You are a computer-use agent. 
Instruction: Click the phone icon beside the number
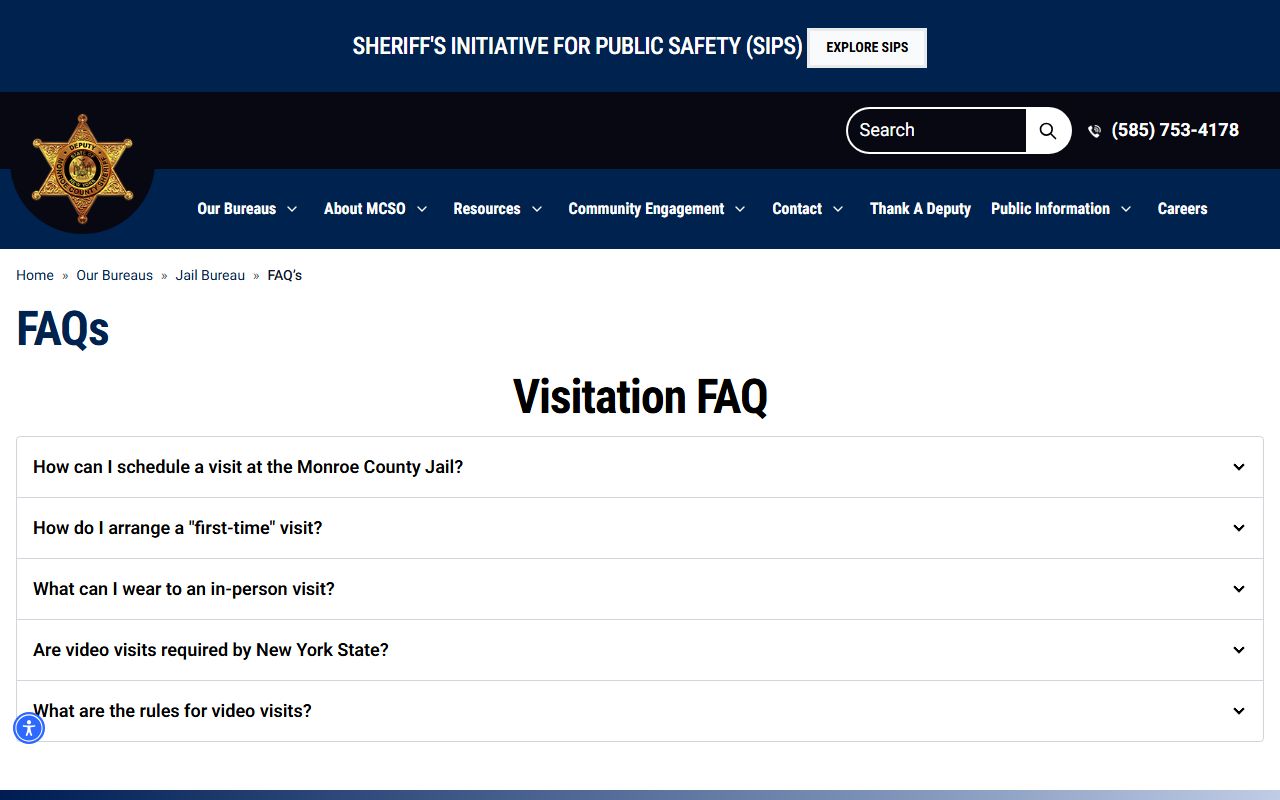(x=1094, y=131)
